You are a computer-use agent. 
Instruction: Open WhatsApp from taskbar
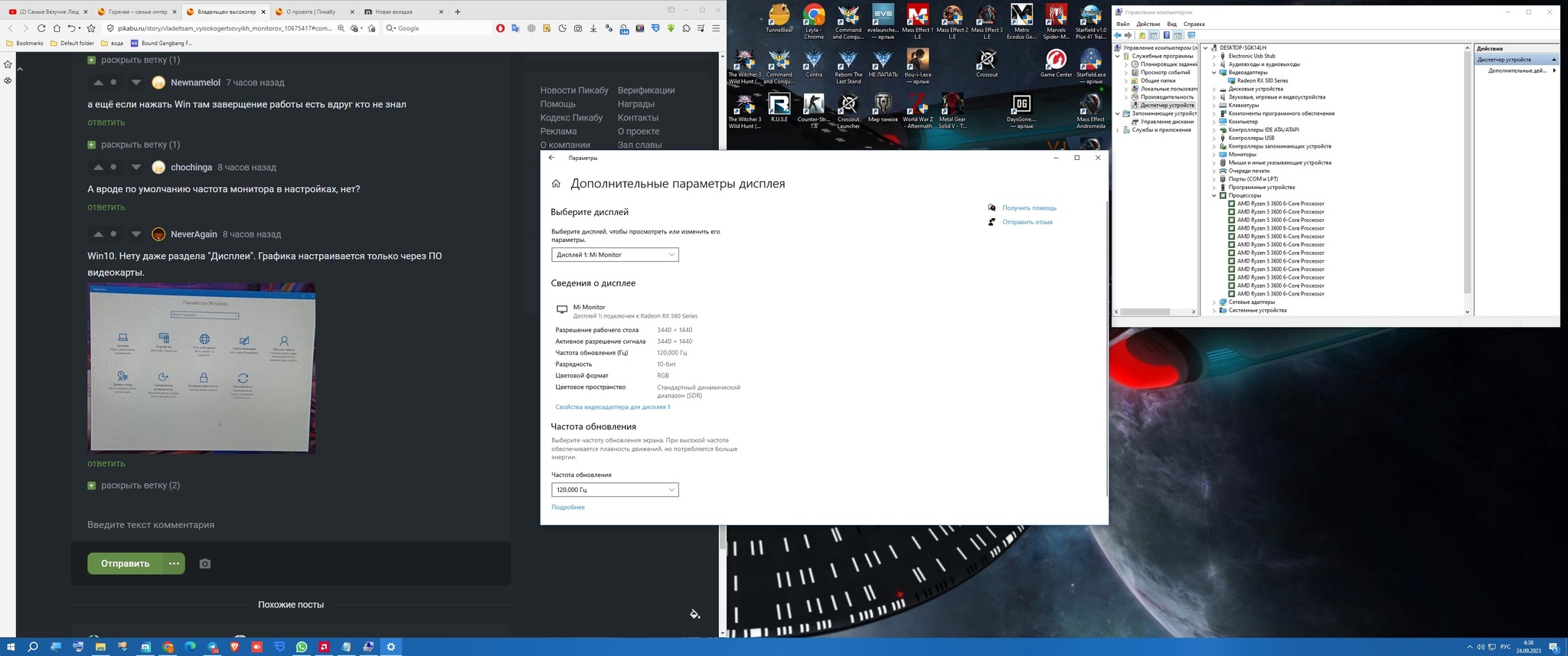coord(302,647)
